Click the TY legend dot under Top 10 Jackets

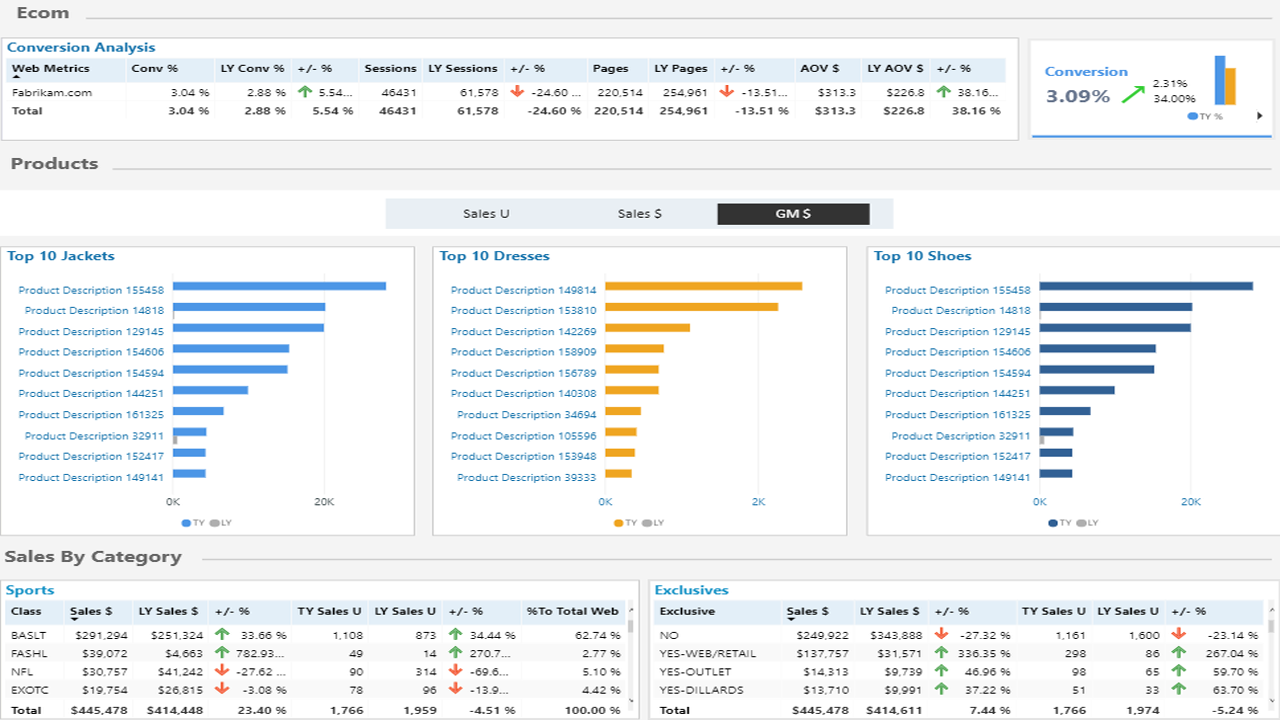coord(186,523)
